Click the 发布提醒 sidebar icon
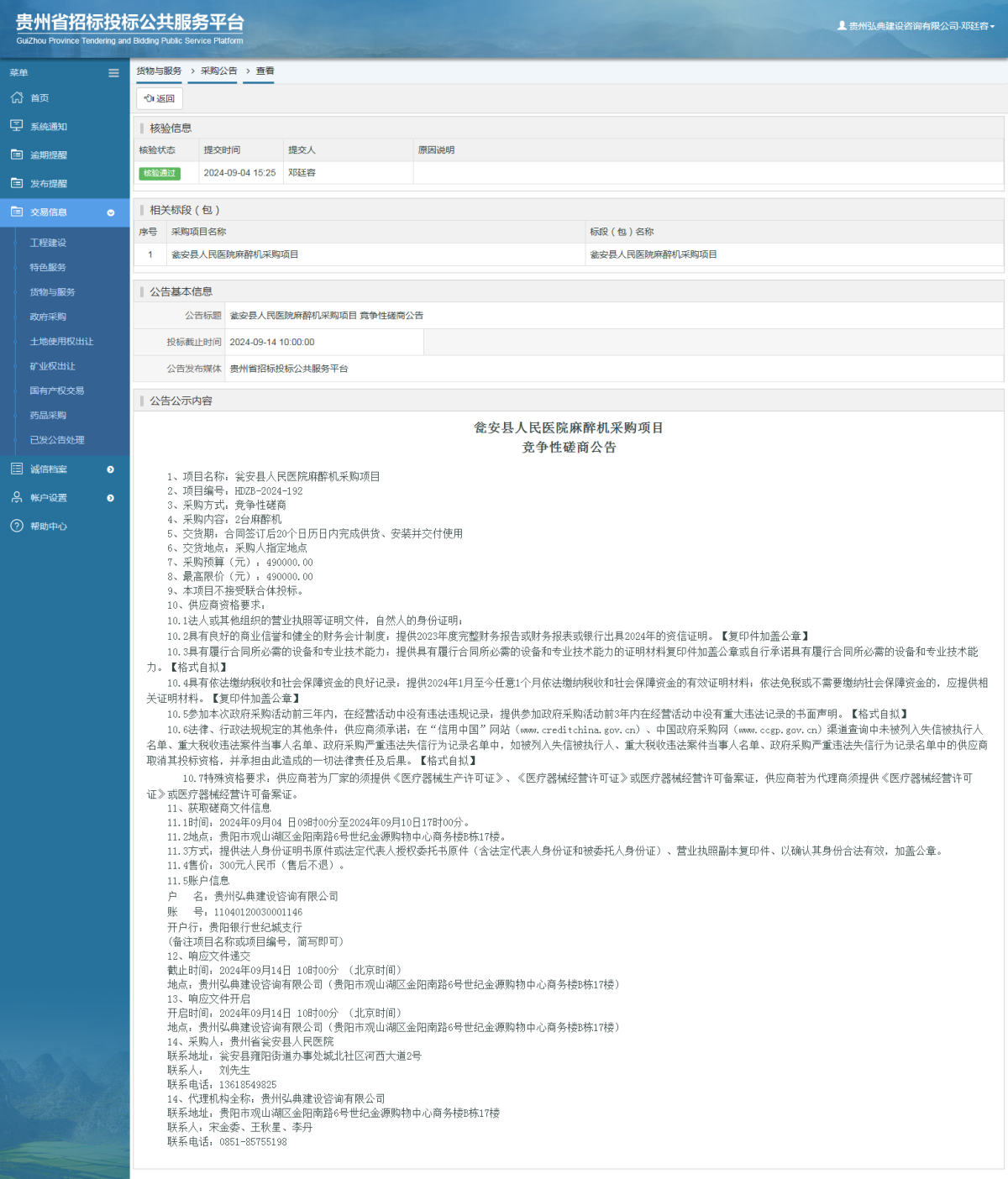The height and width of the screenshot is (1179, 1008). (17, 183)
